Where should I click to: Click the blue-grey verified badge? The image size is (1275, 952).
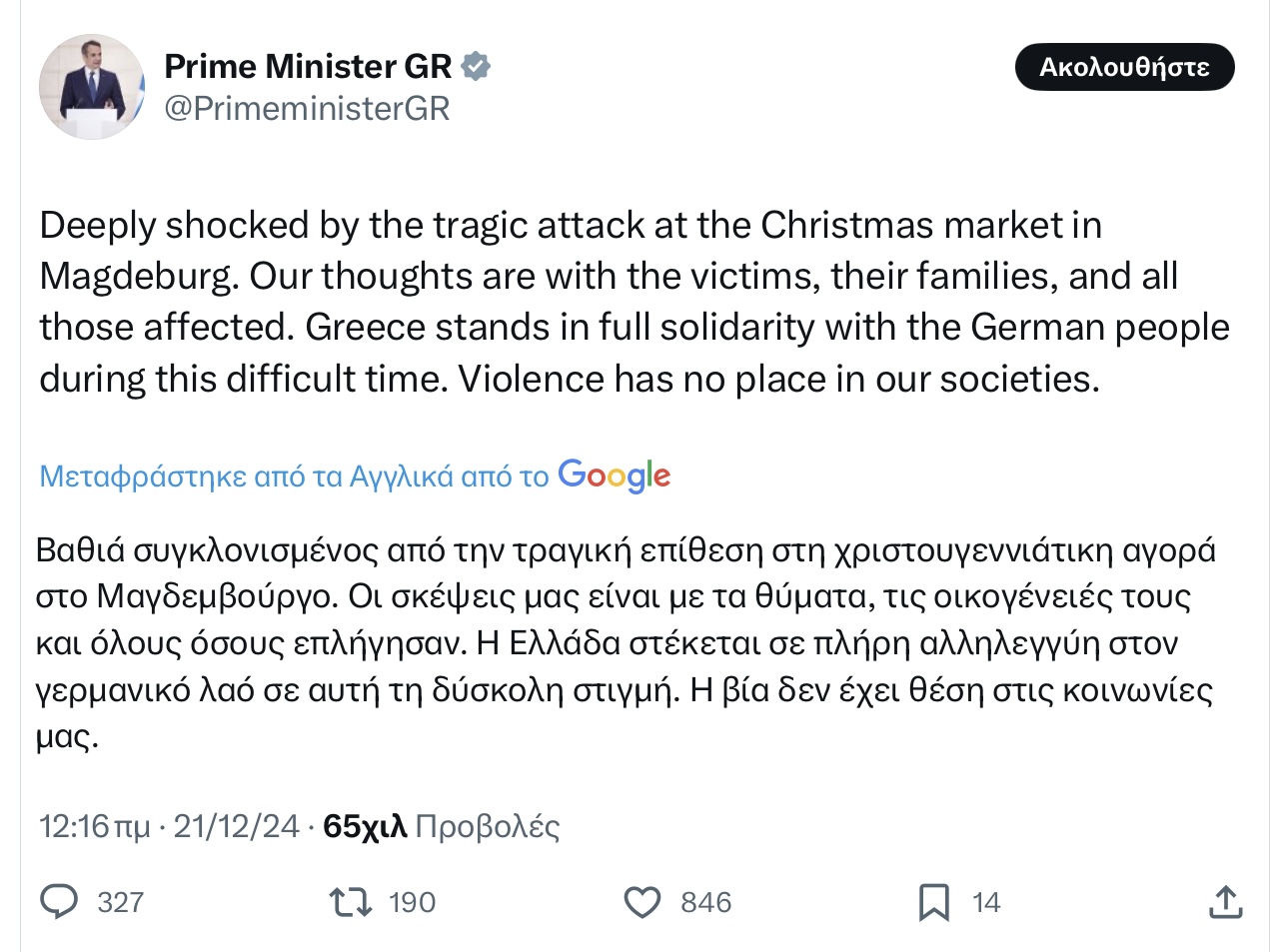[x=476, y=67]
